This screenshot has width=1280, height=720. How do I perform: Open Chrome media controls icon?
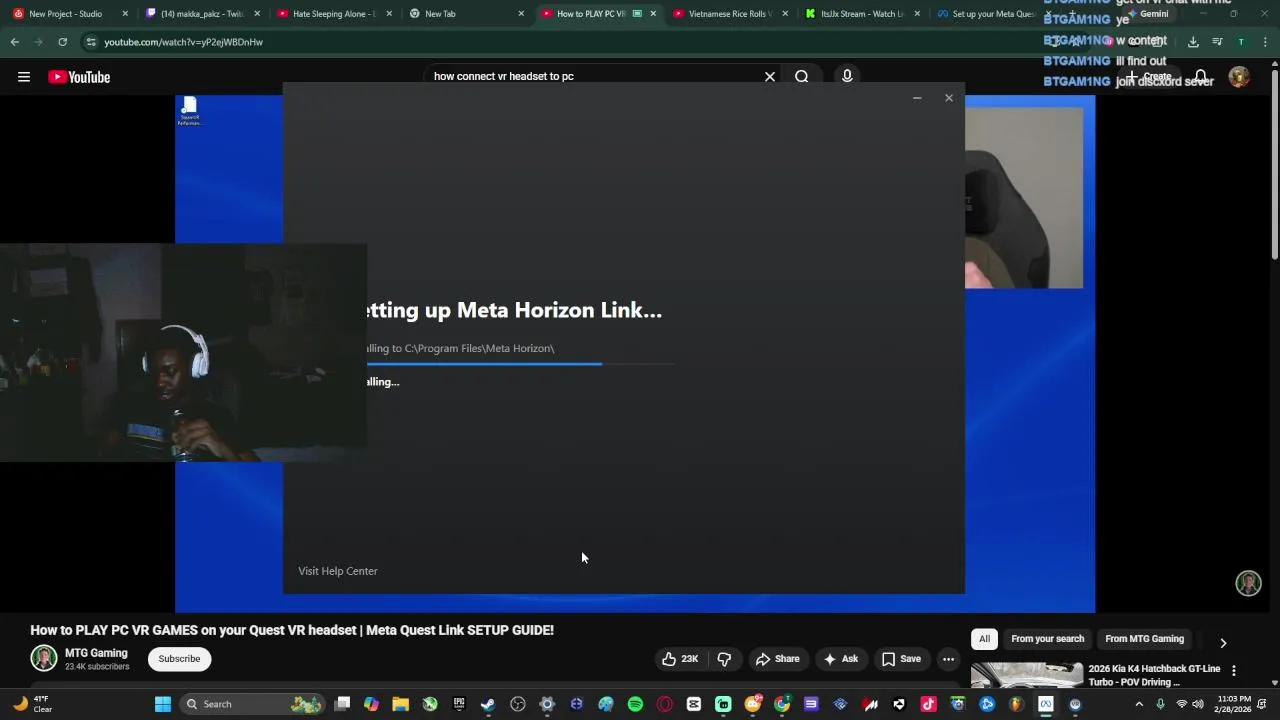pyautogui.click(x=1217, y=42)
